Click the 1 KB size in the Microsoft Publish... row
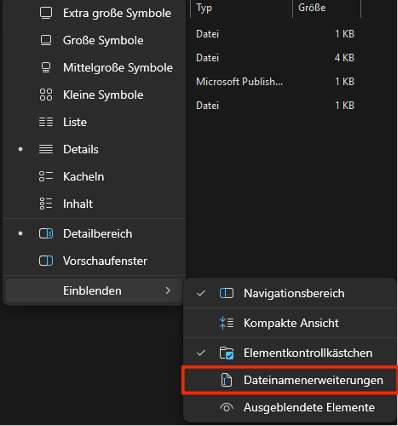Image resolution: width=398 pixels, height=426 pixels. 344,82
